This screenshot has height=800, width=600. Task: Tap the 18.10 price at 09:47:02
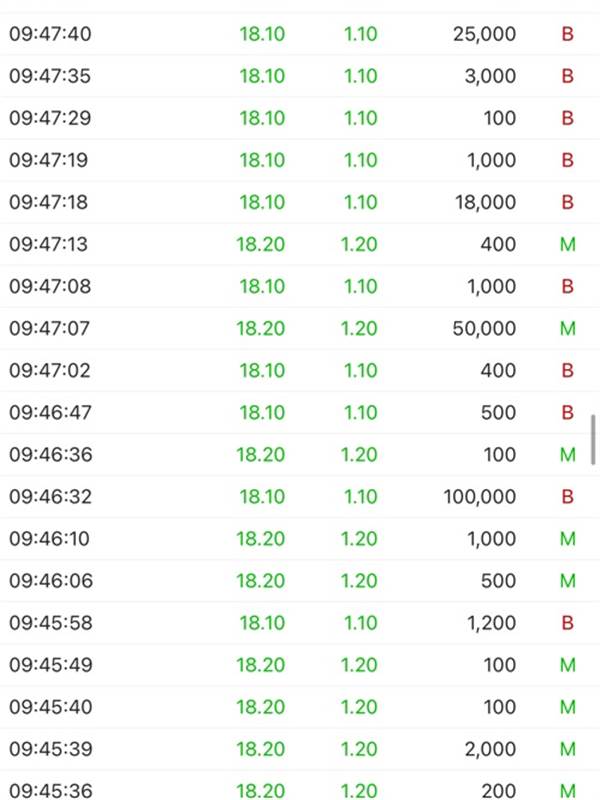click(262, 370)
